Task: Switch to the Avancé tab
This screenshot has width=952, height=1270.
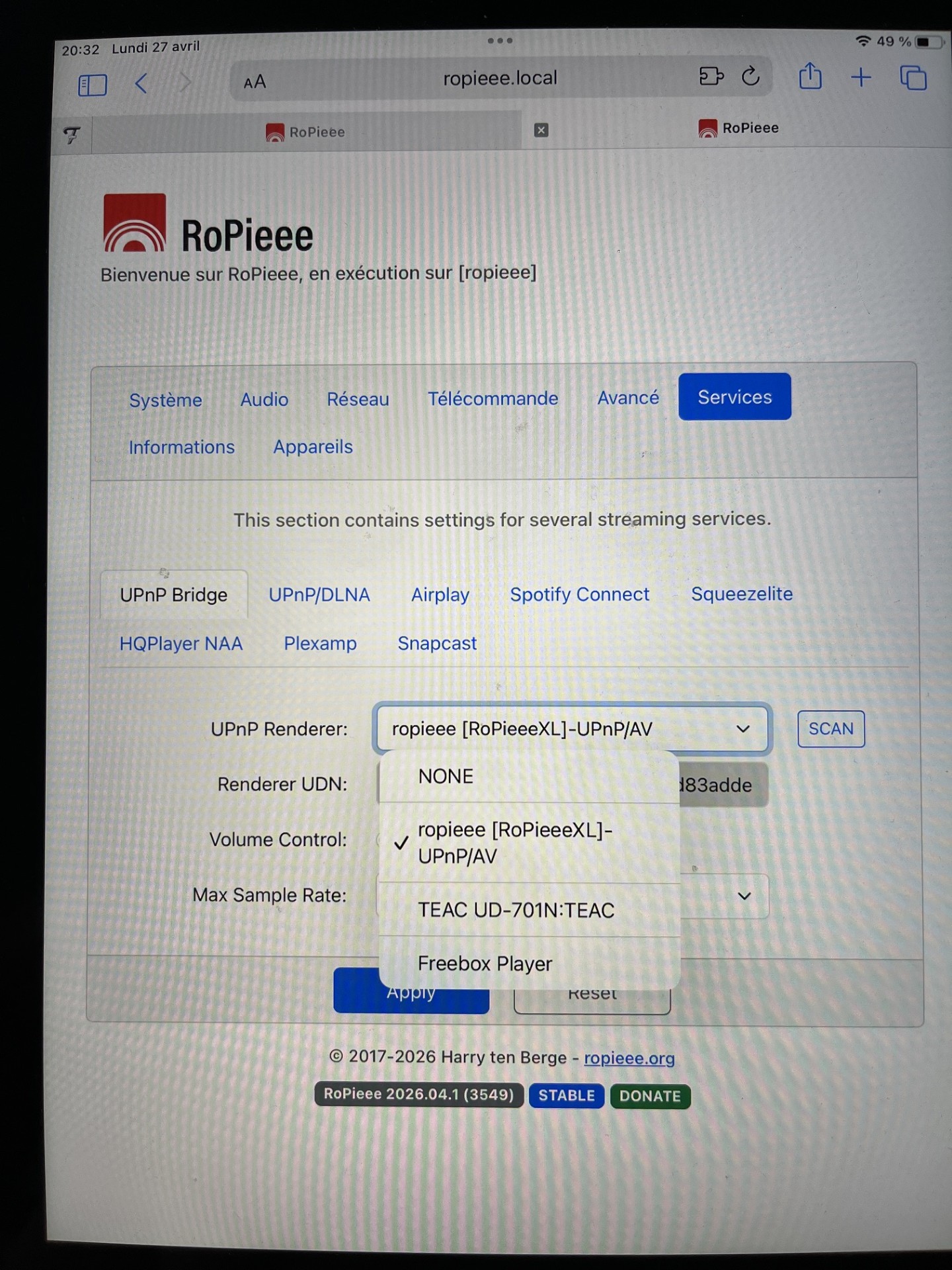Action: pyautogui.click(x=628, y=398)
